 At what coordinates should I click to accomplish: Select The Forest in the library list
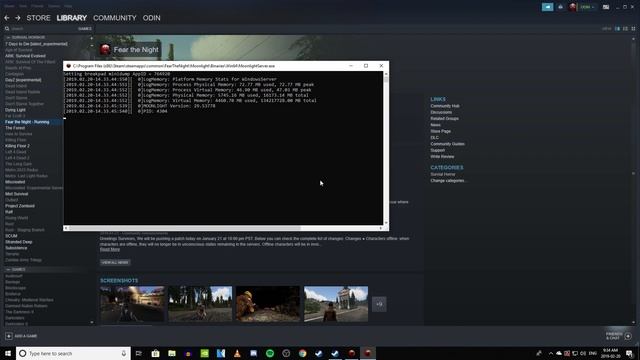[x=15, y=128]
